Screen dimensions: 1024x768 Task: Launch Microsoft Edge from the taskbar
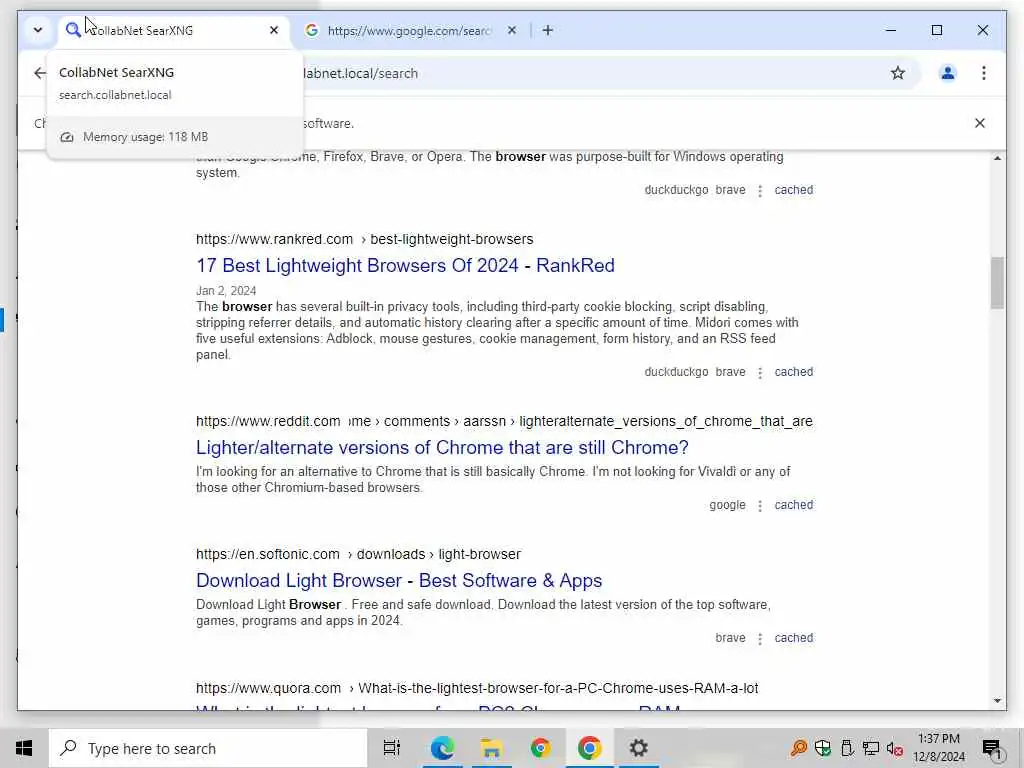pos(442,748)
